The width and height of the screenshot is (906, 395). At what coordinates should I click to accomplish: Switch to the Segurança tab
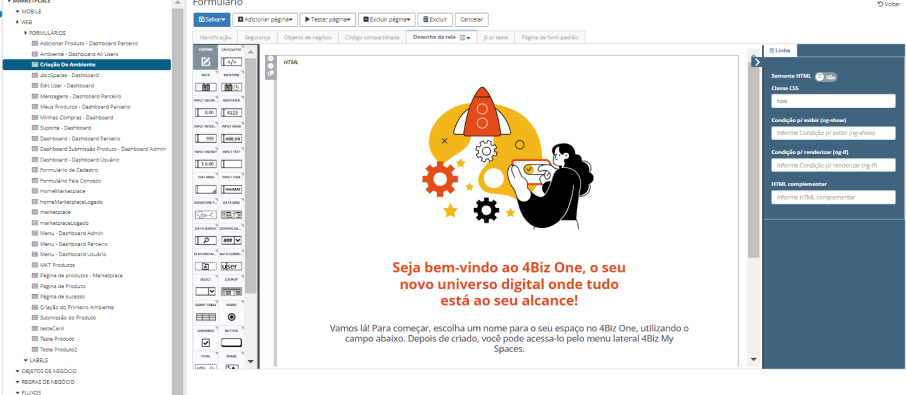tap(257, 37)
